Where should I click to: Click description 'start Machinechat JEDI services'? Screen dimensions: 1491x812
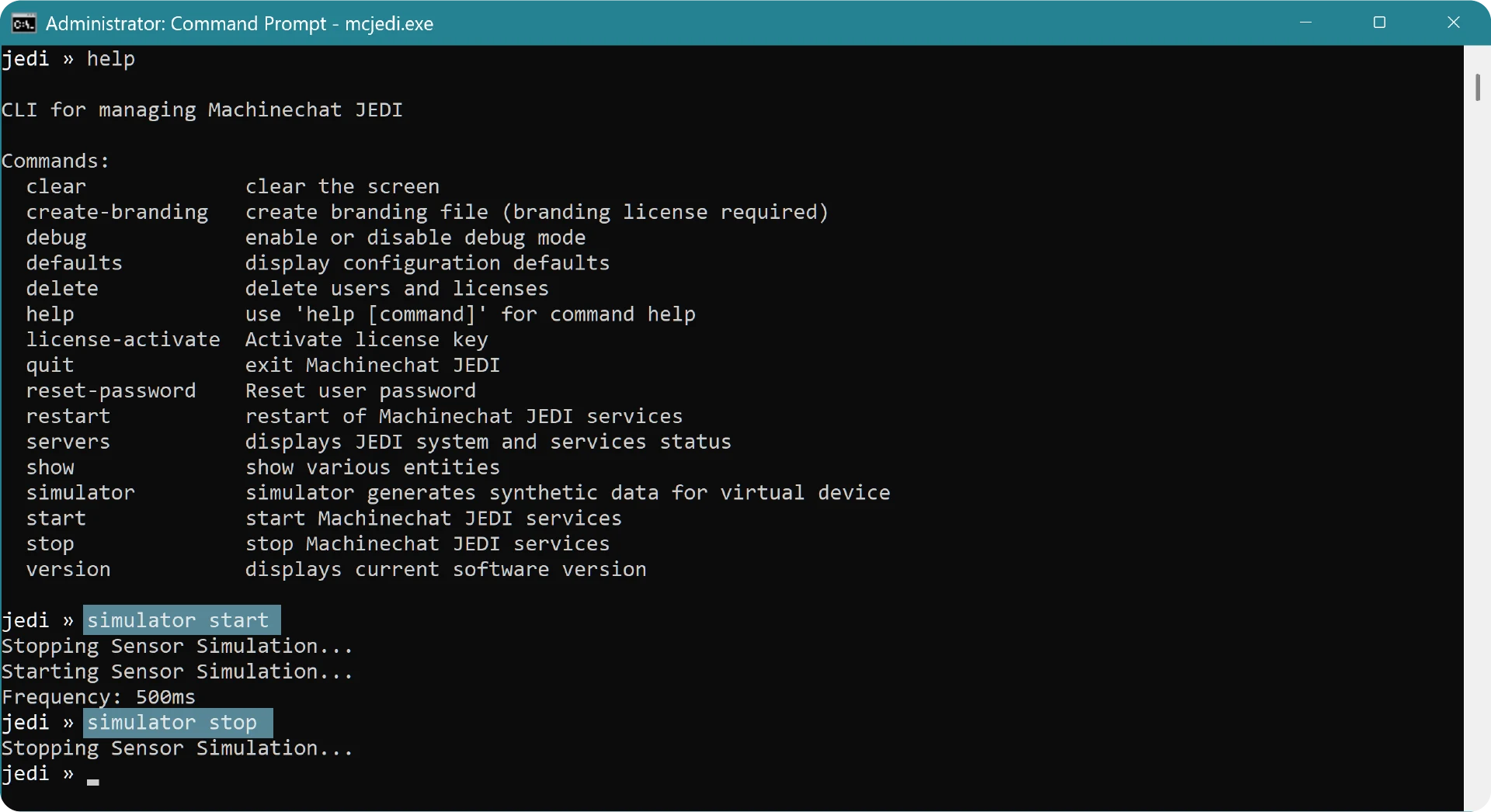click(433, 519)
